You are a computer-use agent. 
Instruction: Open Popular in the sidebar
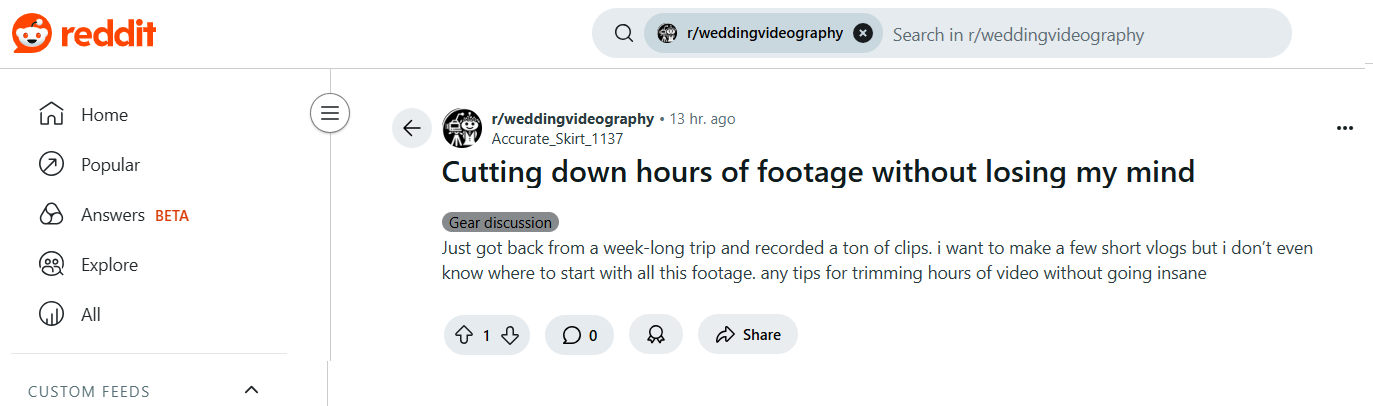[x=110, y=165]
